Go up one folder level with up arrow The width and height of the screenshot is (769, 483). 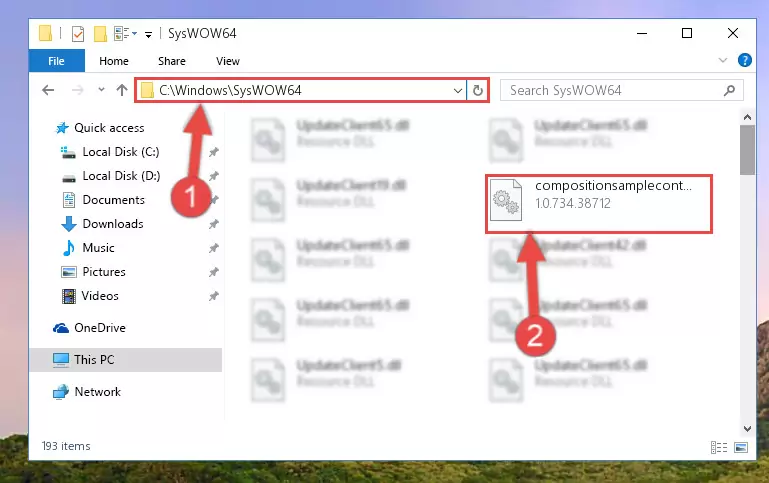pyautogui.click(x=122, y=90)
